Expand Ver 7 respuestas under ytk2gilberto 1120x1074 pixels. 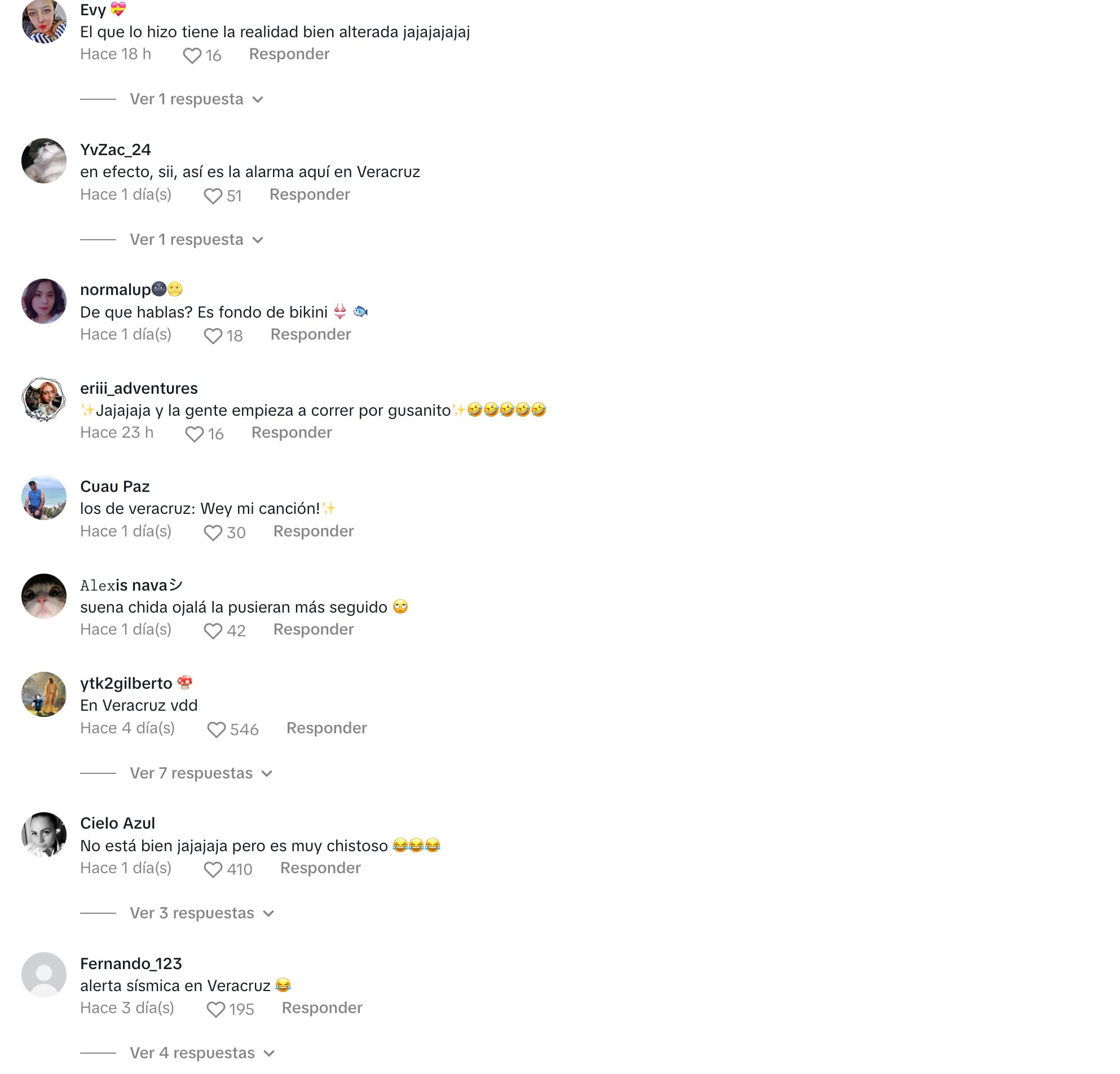(201, 773)
